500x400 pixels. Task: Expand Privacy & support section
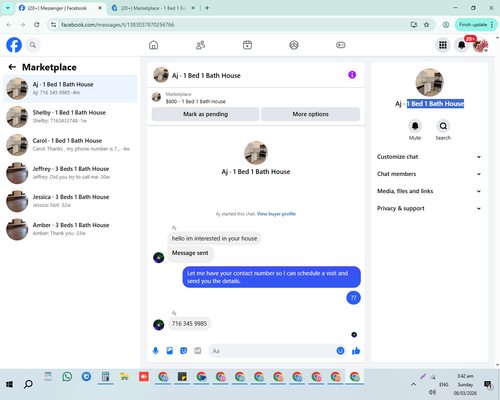[429, 208]
